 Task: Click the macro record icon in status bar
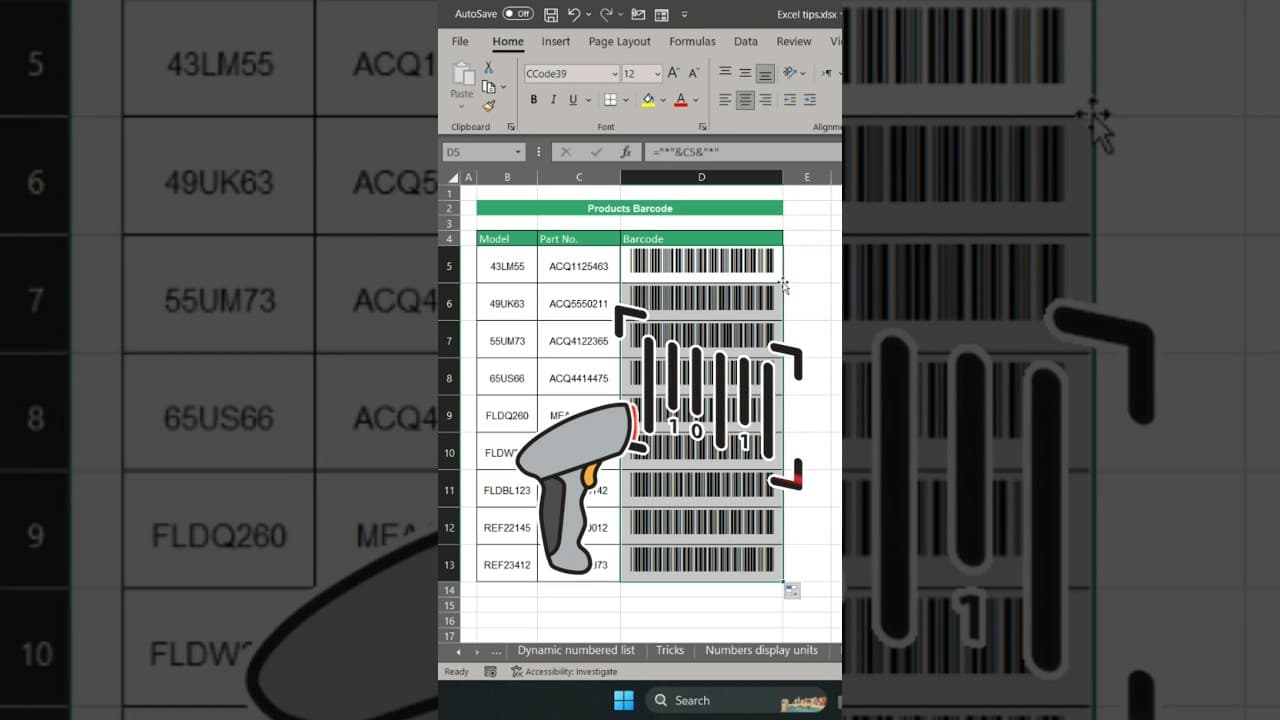click(x=490, y=672)
